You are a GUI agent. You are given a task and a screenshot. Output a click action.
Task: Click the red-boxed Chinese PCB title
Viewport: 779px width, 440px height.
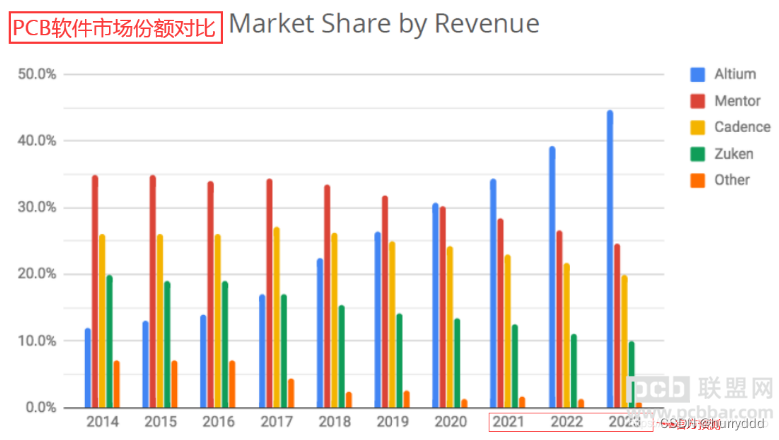point(115,26)
